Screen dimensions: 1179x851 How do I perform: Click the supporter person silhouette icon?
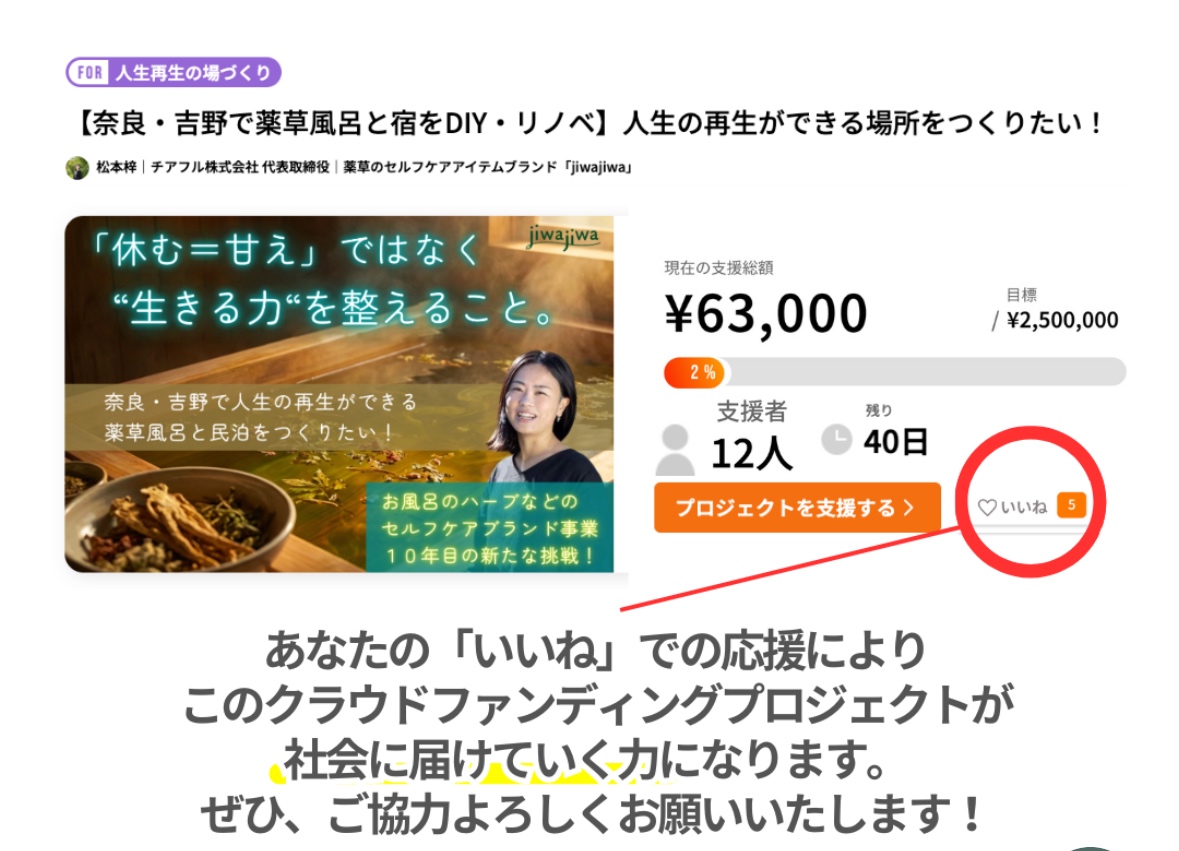coord(674,450)
